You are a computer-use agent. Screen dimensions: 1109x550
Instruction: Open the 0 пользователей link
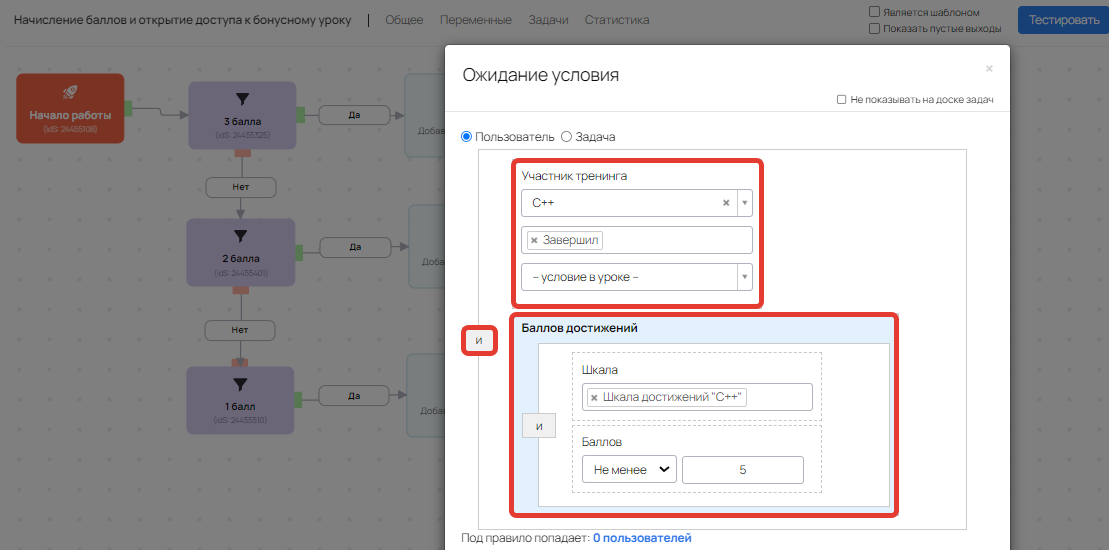pos(641,539)
